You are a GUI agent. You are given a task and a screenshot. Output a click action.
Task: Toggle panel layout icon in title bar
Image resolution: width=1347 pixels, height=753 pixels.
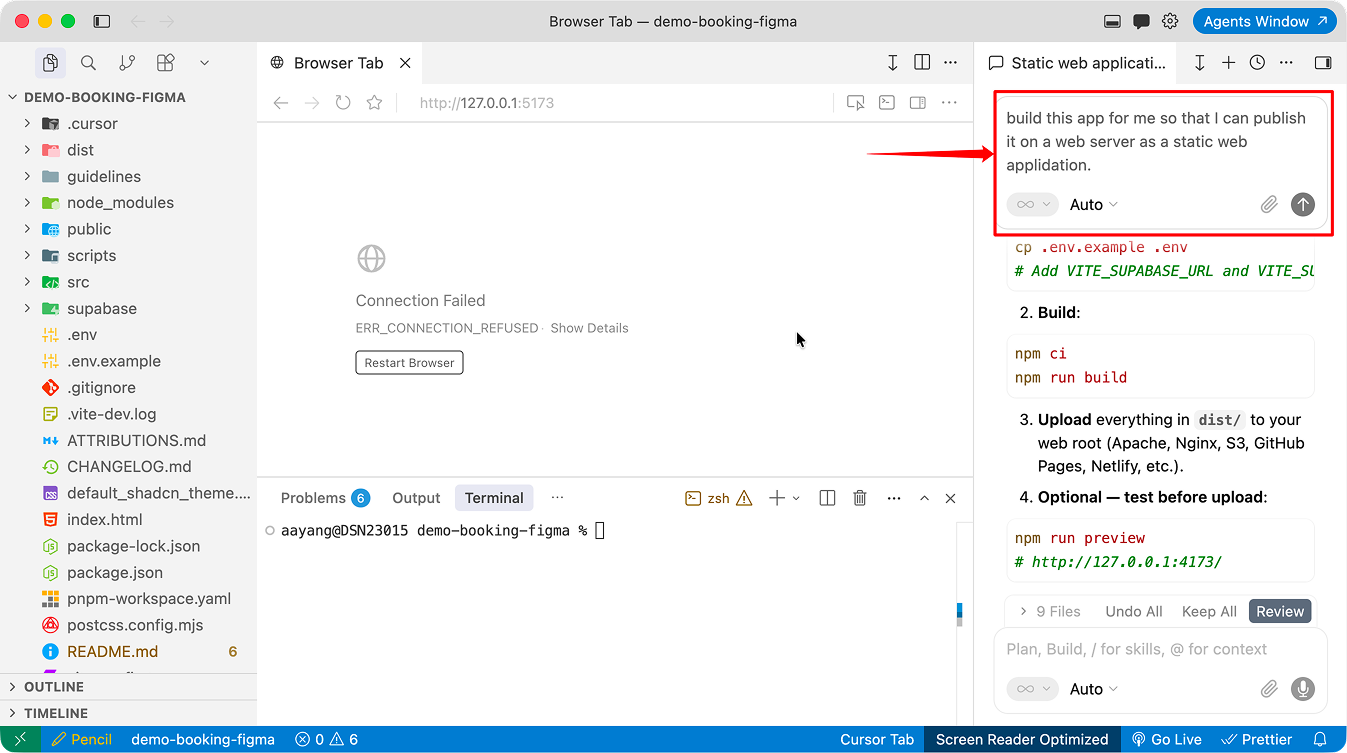point(1112,21)
